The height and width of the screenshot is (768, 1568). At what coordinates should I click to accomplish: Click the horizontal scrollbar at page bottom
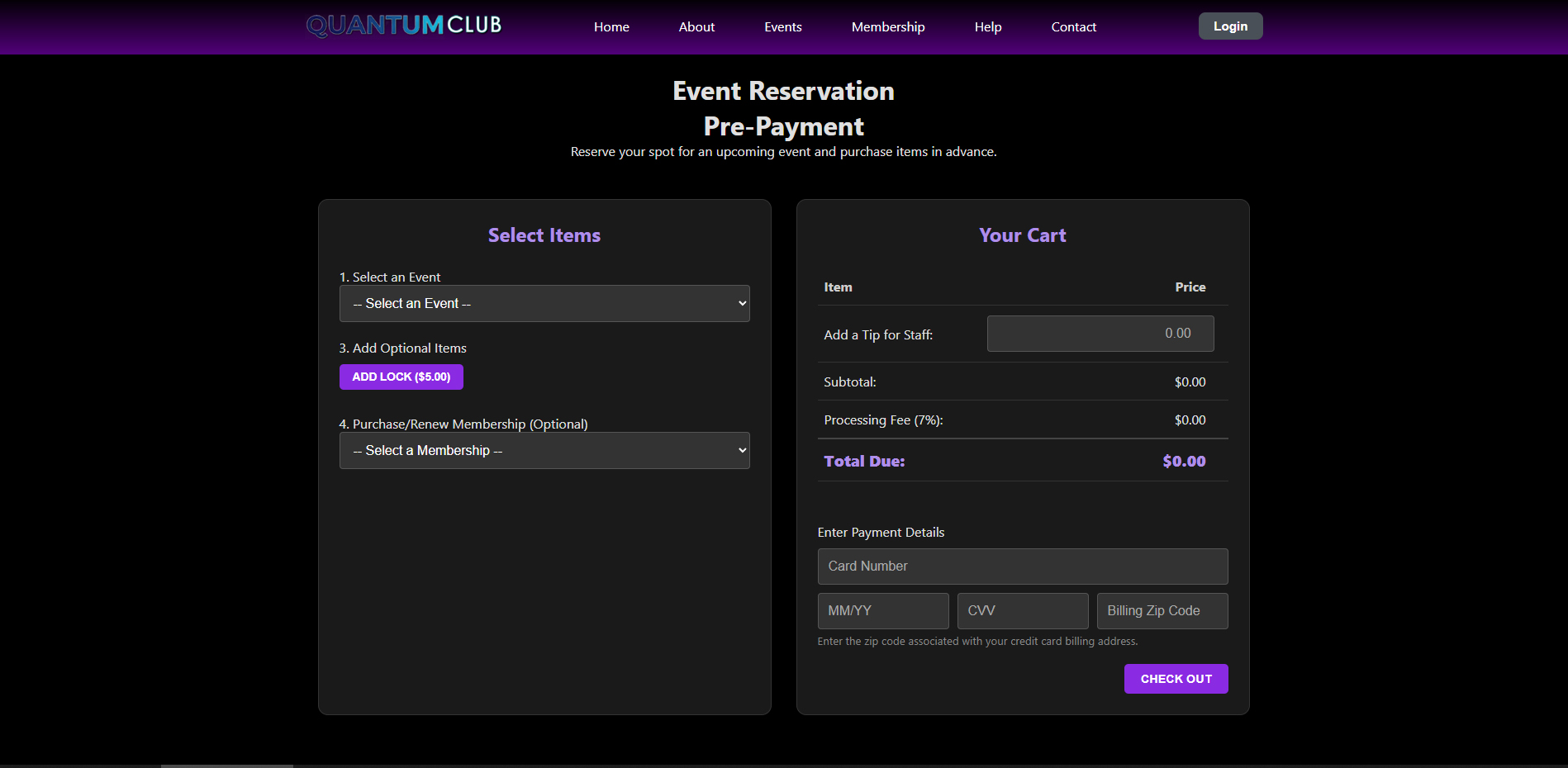coord(227,766)
